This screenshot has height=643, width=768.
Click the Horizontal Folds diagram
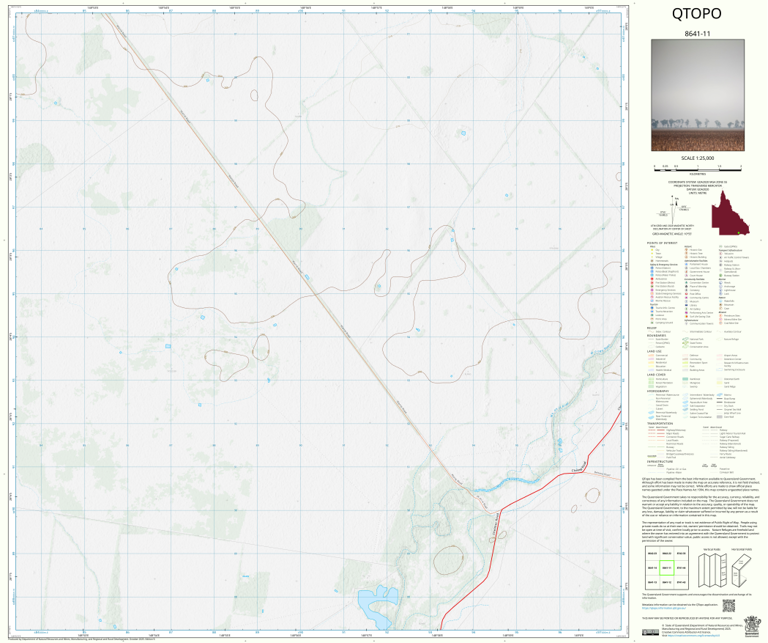click(742, 571)
